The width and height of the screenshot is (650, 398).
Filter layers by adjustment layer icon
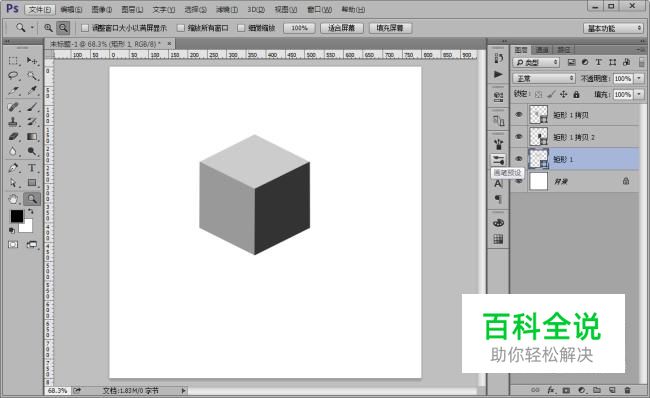585,62
